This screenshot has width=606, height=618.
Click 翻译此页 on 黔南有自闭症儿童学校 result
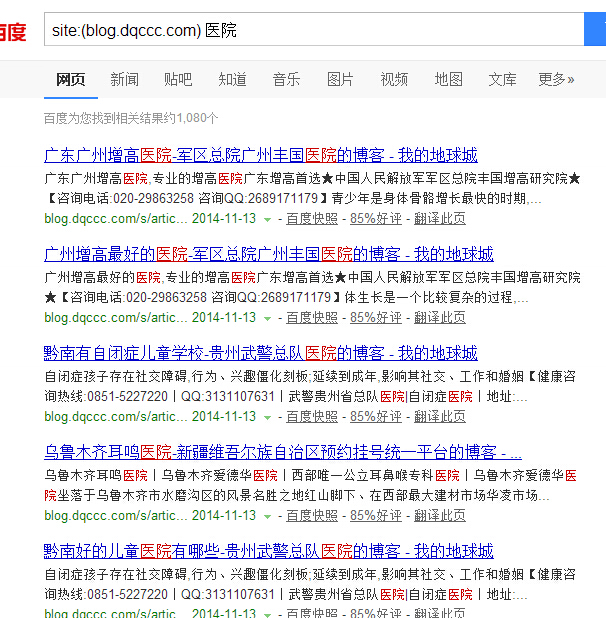(x=440, y=416)
